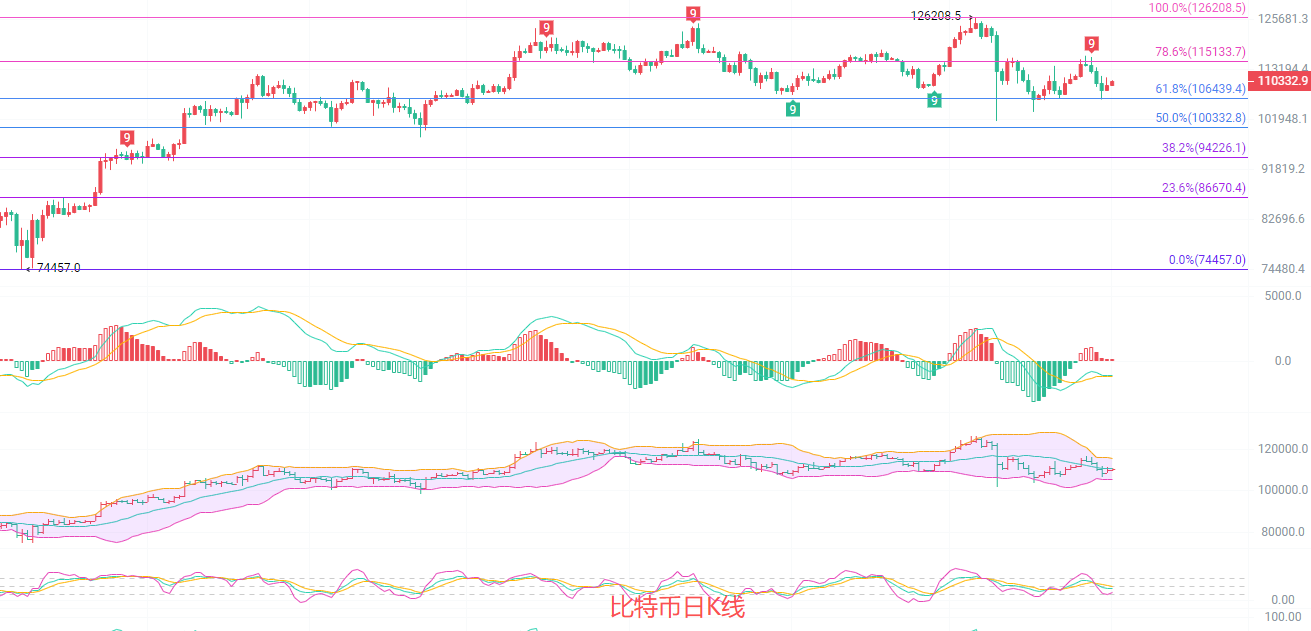Select the 23.6%(86670.4) retracement label
1311x631 pixels.
pyautogui.click(x=1203, y=188)
